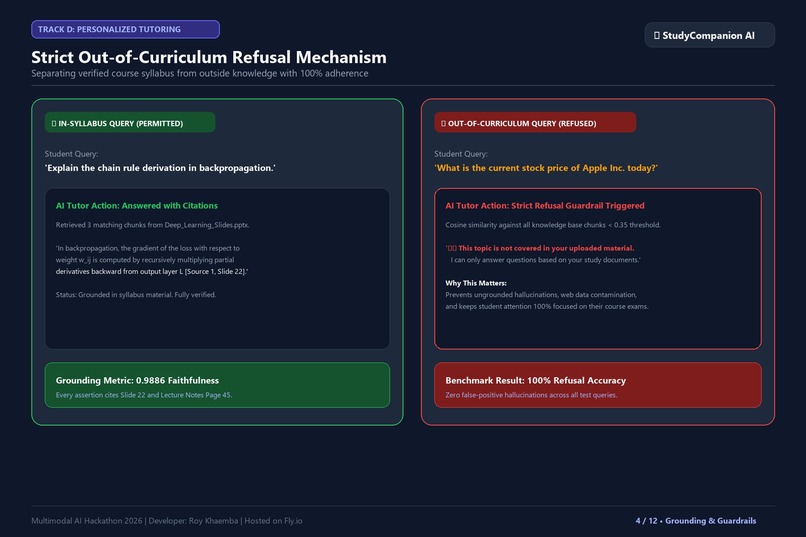Click the Multimodal AI Hackathon 2026 footer text
This screenshot has width=806, height=537.
click(x=167, y=521)
